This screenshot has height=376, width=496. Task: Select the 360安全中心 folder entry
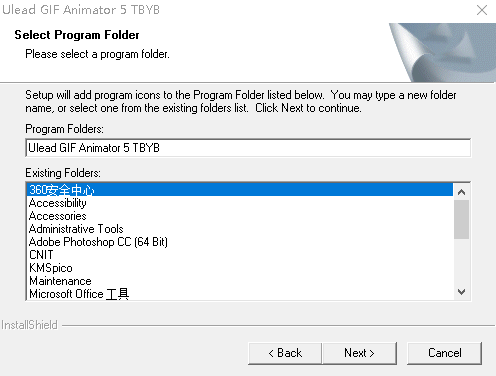[240, 190]
